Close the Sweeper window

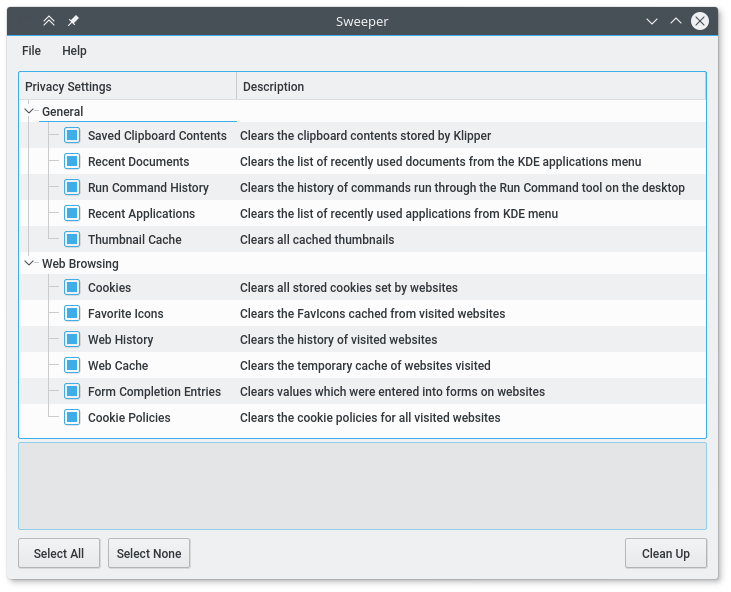pos(700,21)
